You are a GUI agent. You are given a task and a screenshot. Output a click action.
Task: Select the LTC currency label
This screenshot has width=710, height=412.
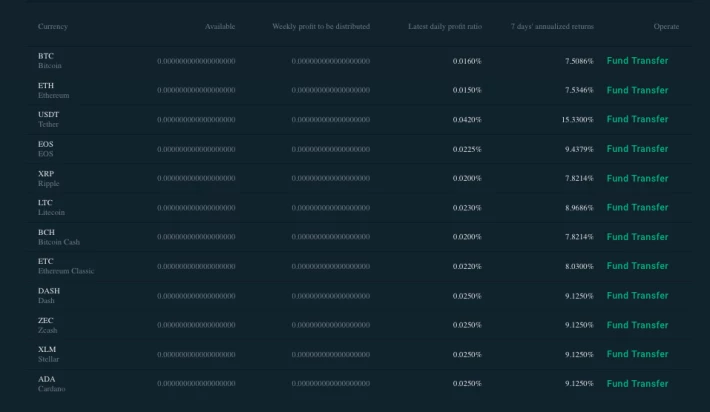point(45,203)
